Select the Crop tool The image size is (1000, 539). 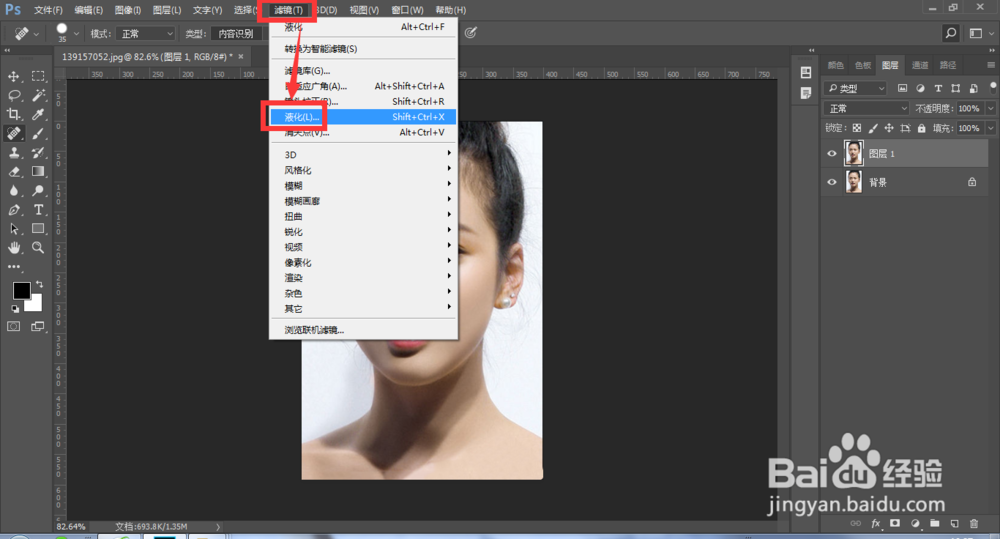[x=13, y=115]
